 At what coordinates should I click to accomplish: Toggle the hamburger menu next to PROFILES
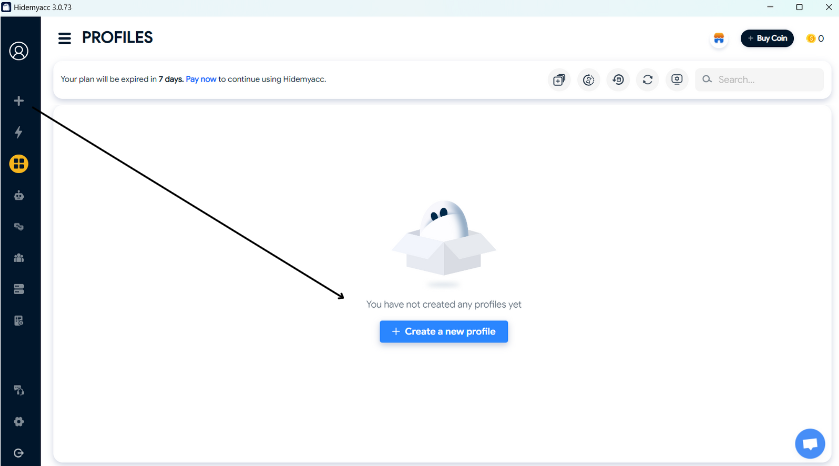65,39
